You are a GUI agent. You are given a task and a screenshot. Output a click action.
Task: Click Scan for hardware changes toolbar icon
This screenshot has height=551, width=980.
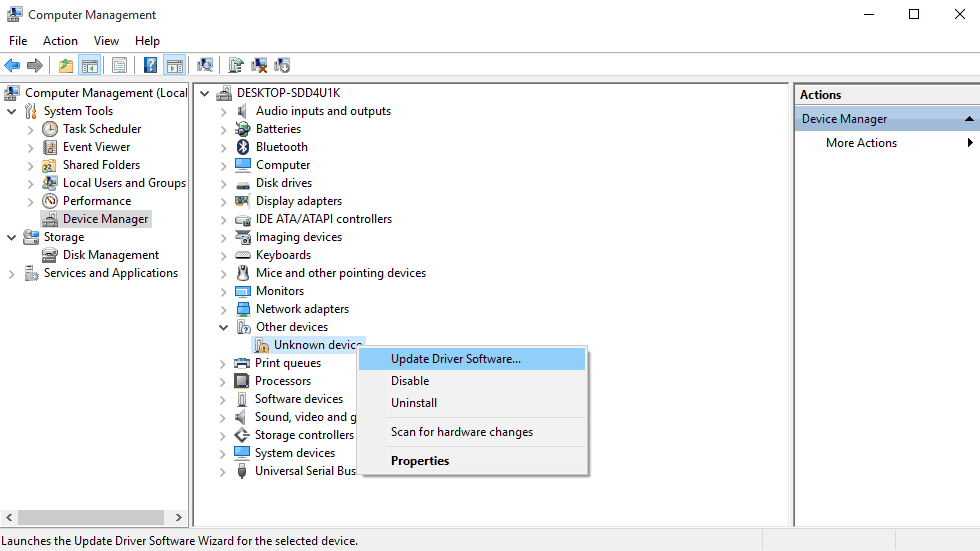tap(204, 65)
